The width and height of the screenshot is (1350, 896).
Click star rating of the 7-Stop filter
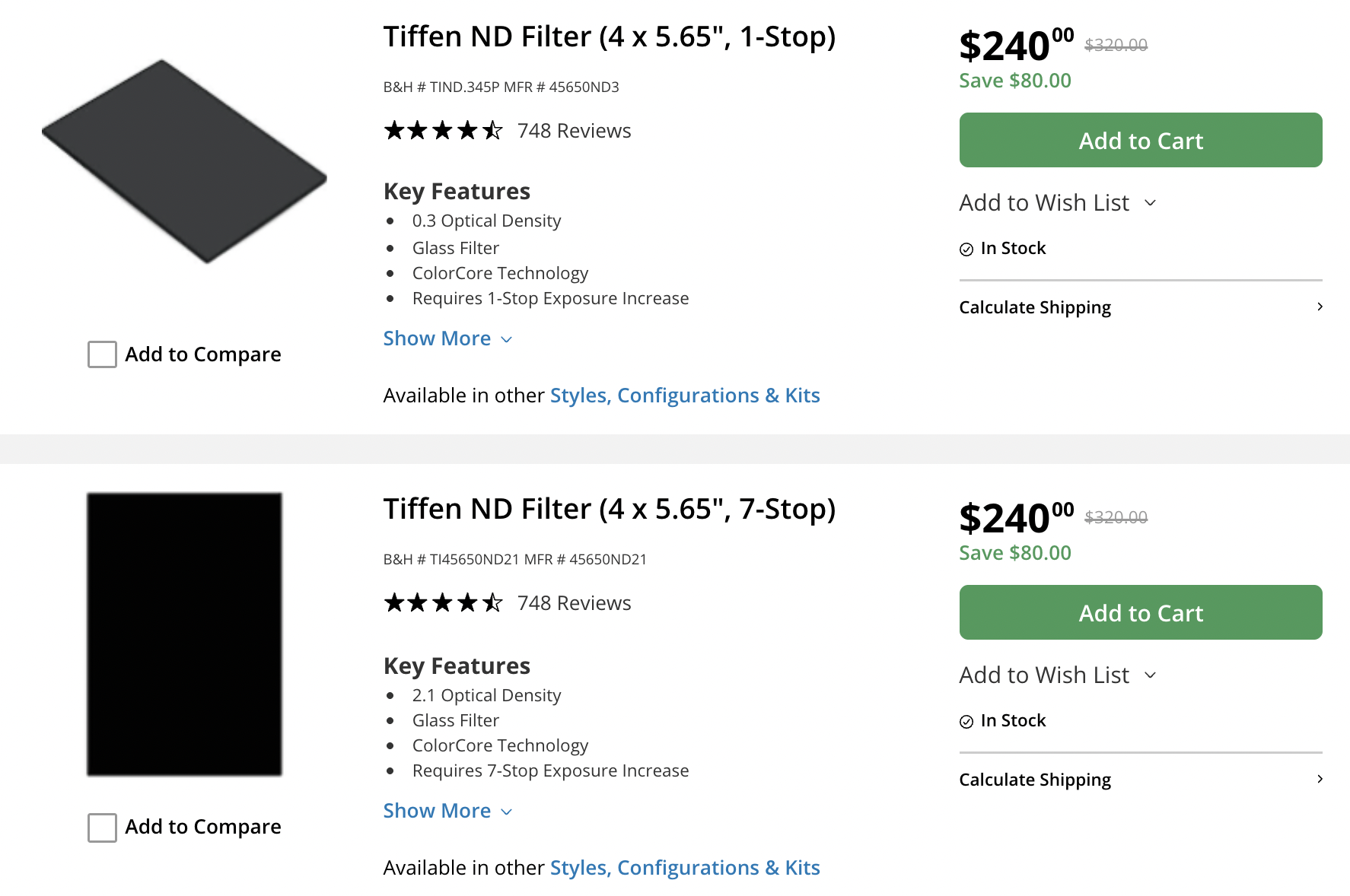click(x=443, y=603)
